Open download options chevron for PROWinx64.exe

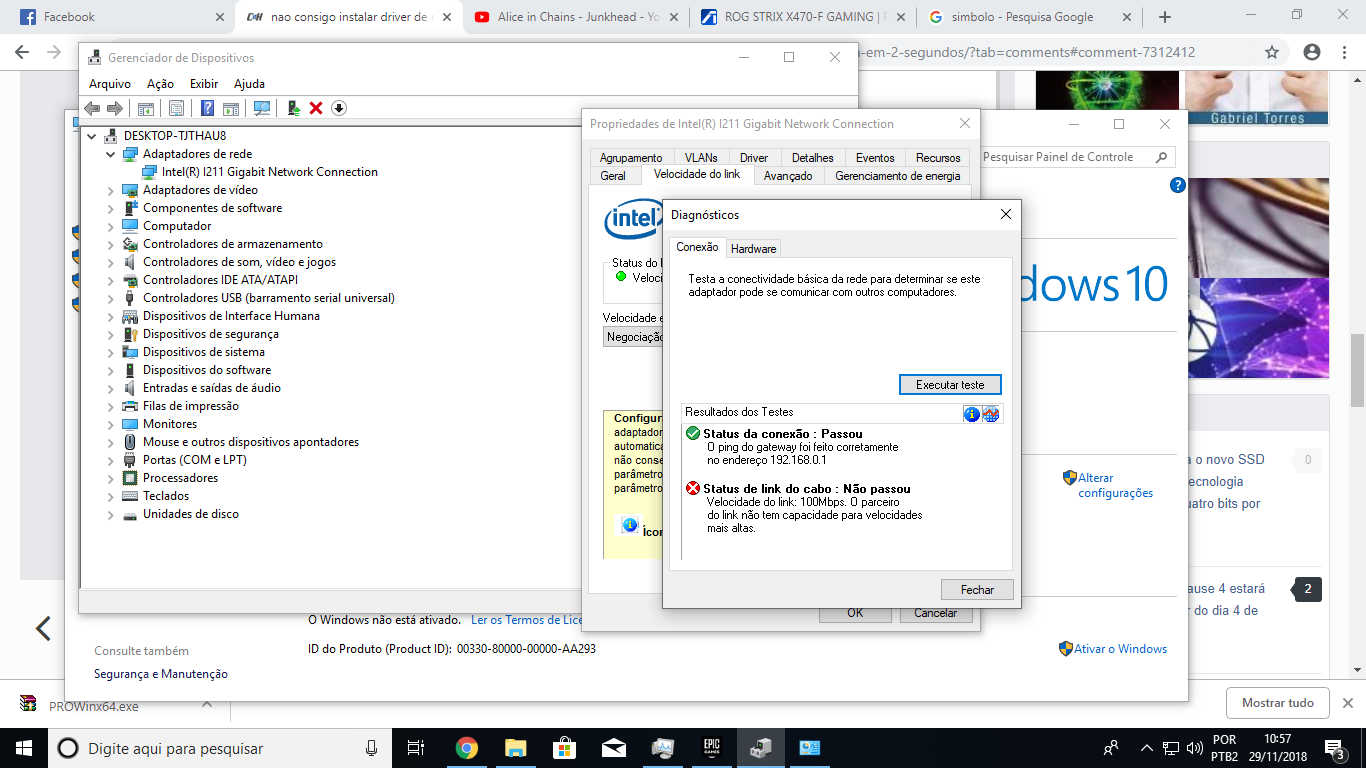[x=207, y=704]
